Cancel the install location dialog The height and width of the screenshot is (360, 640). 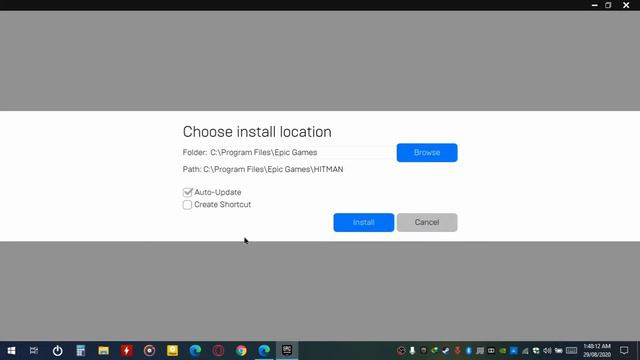point(427,222)
